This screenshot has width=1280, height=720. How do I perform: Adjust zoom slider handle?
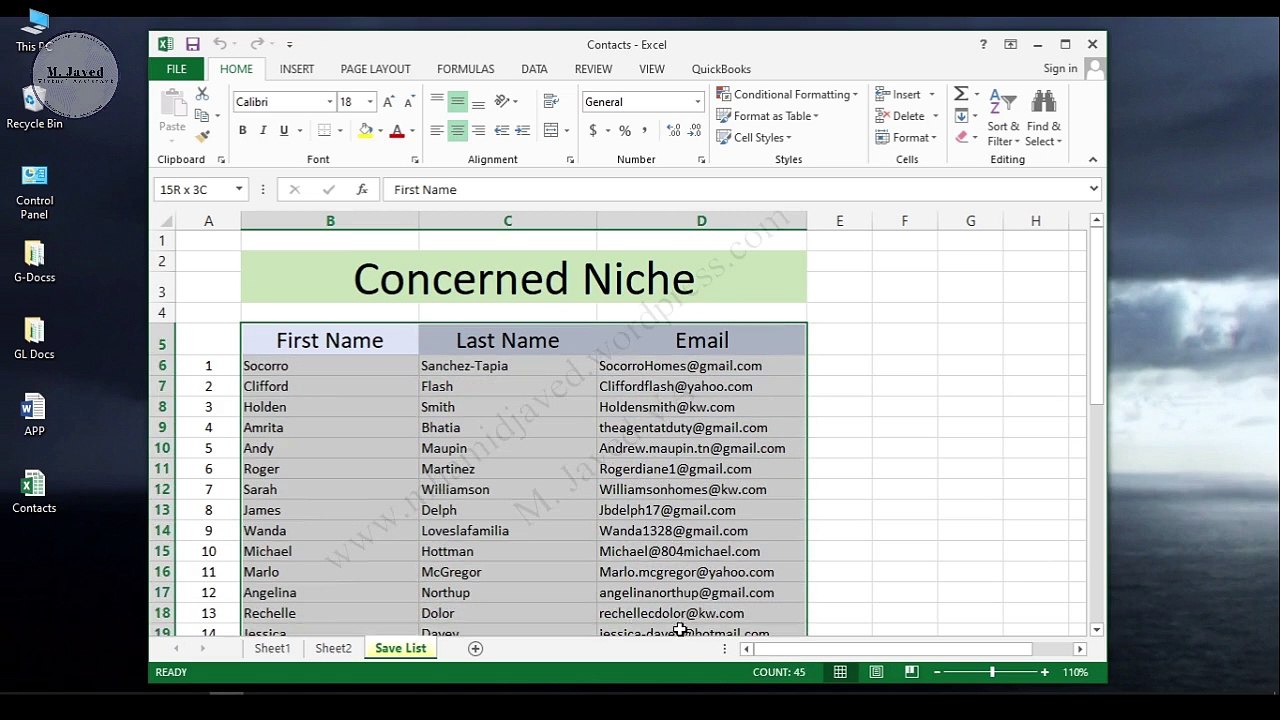pyautogui.click(x=992, y=672)
